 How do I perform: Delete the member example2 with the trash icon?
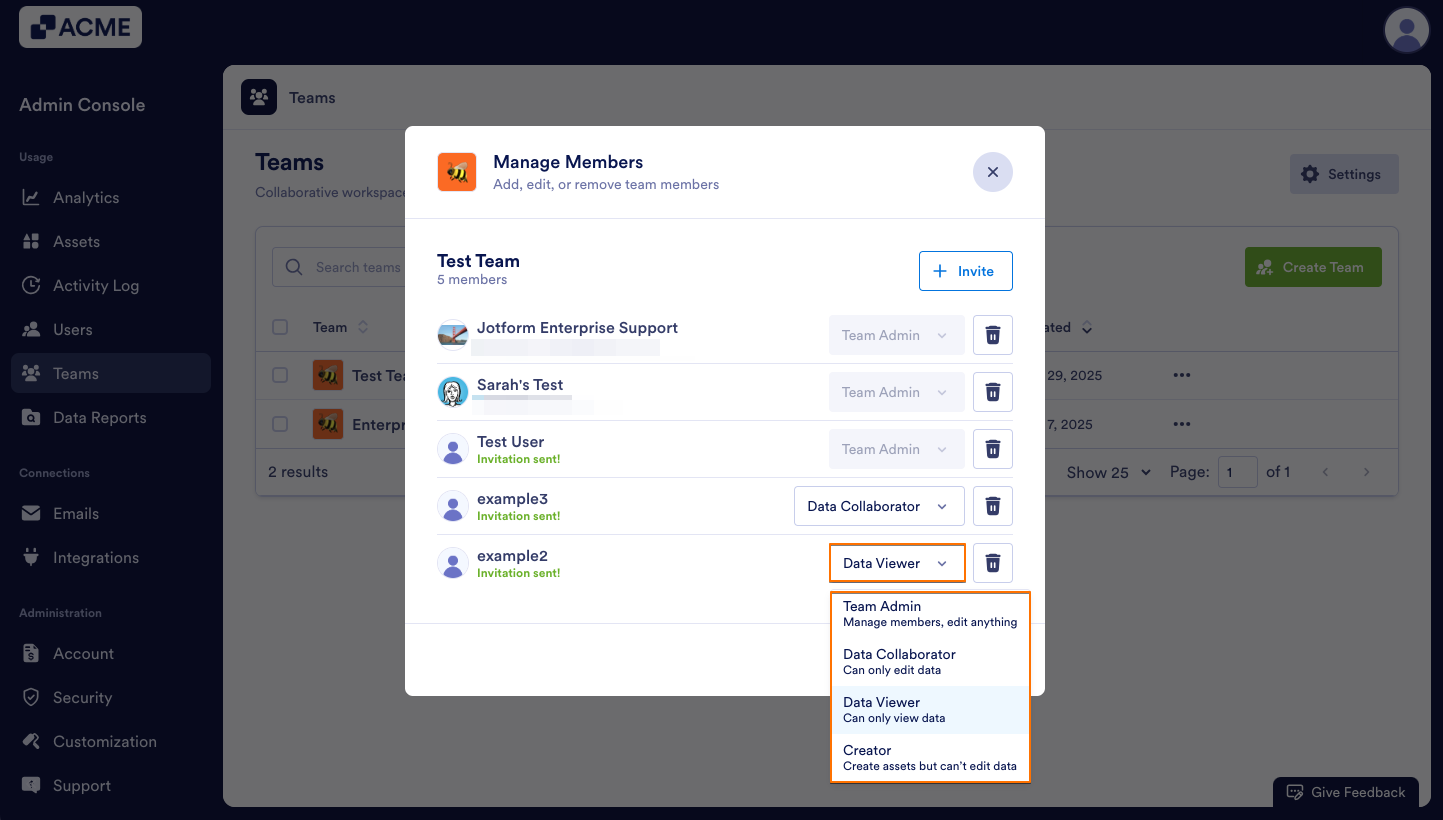click(x=992, y=562)
